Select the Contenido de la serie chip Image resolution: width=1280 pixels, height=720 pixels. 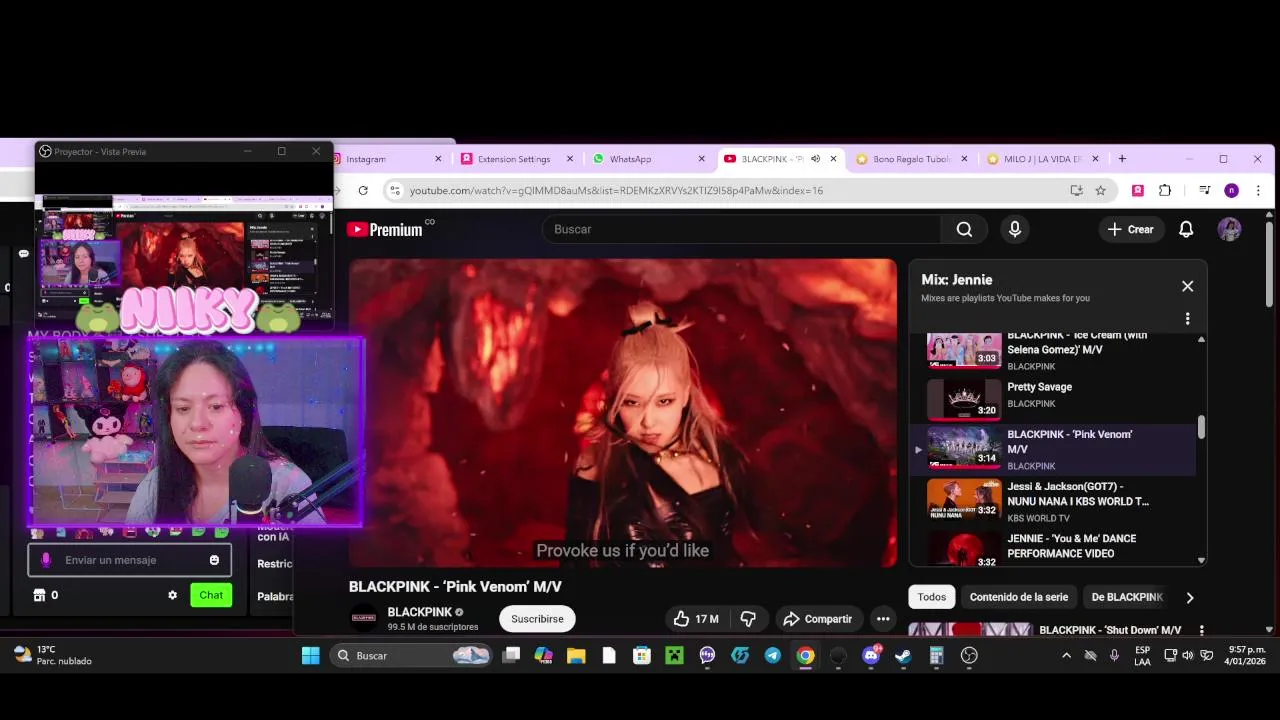pyautogui.click(x=1018, y=597)
